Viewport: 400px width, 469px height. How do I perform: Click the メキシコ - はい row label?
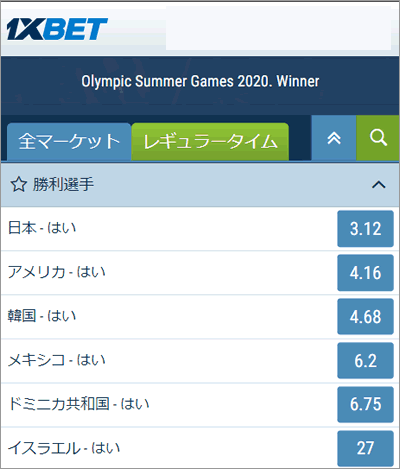tap(57, 360)
